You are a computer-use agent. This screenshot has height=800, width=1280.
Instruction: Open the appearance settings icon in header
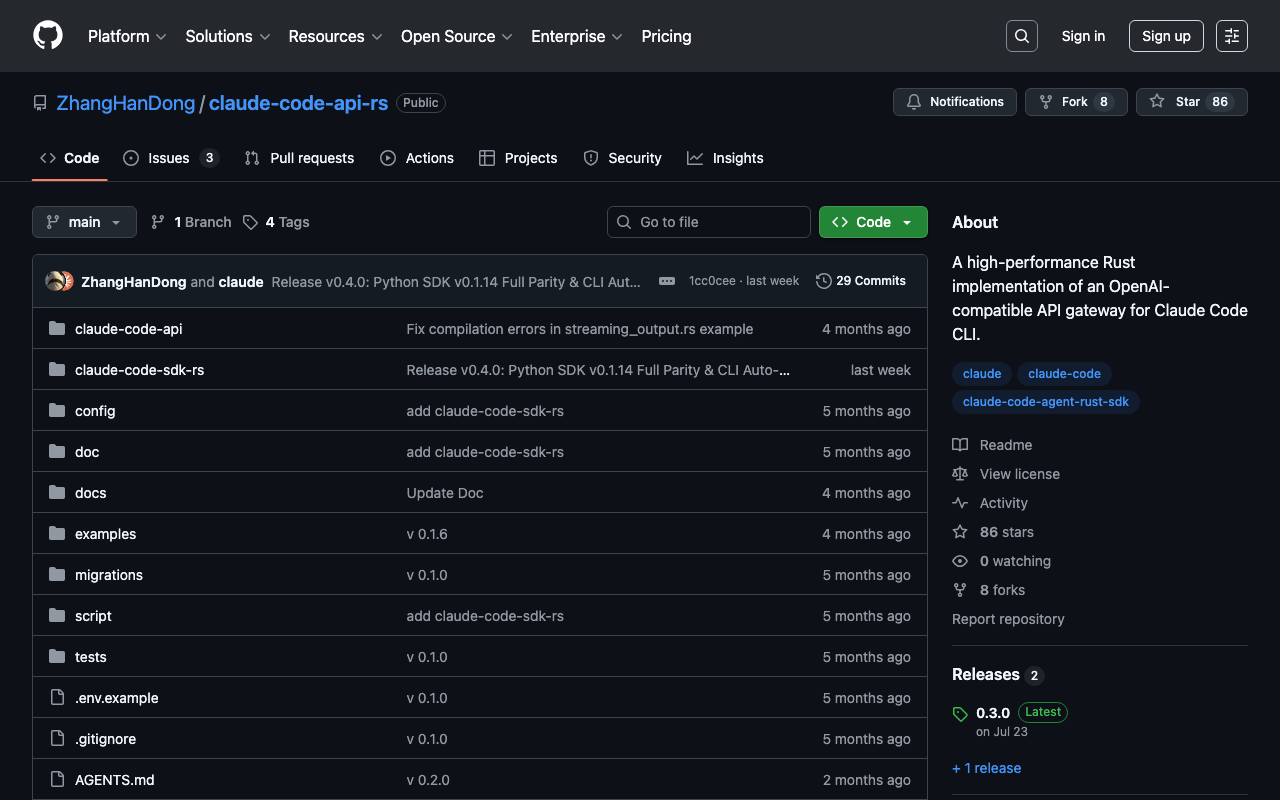(x=1231, y=36)
